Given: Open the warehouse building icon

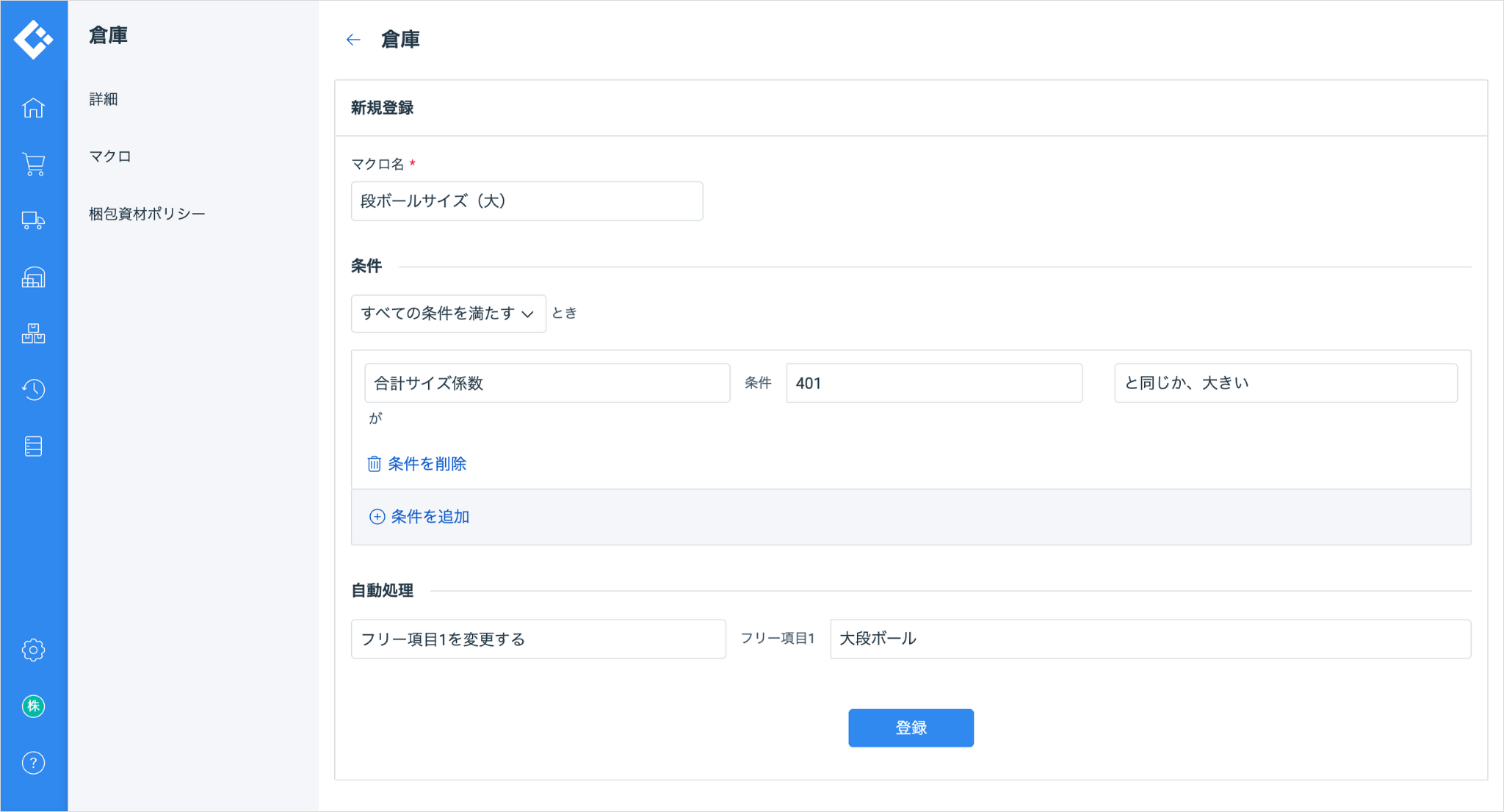Looking at the screenshot, I should click(33, 278).
